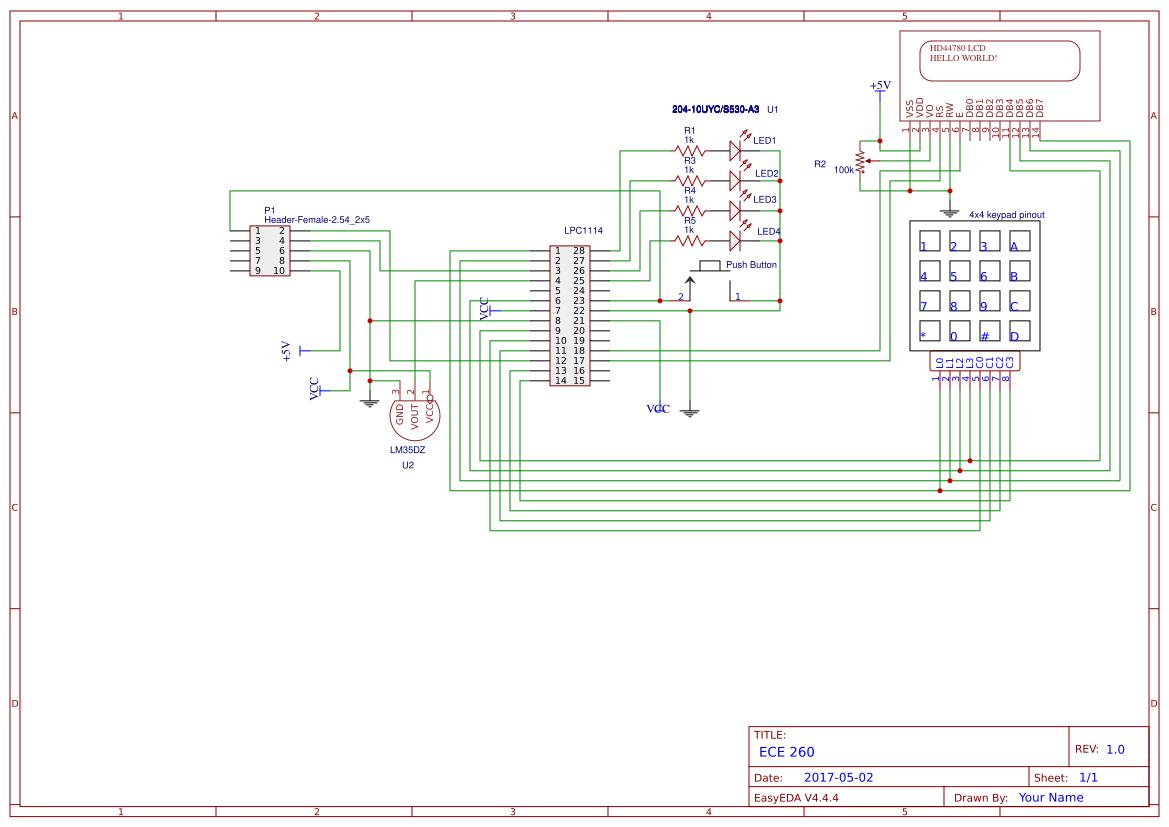Click the ECE 260 title text
This screenshot has width=1169, height=827.
coord(785,751)
